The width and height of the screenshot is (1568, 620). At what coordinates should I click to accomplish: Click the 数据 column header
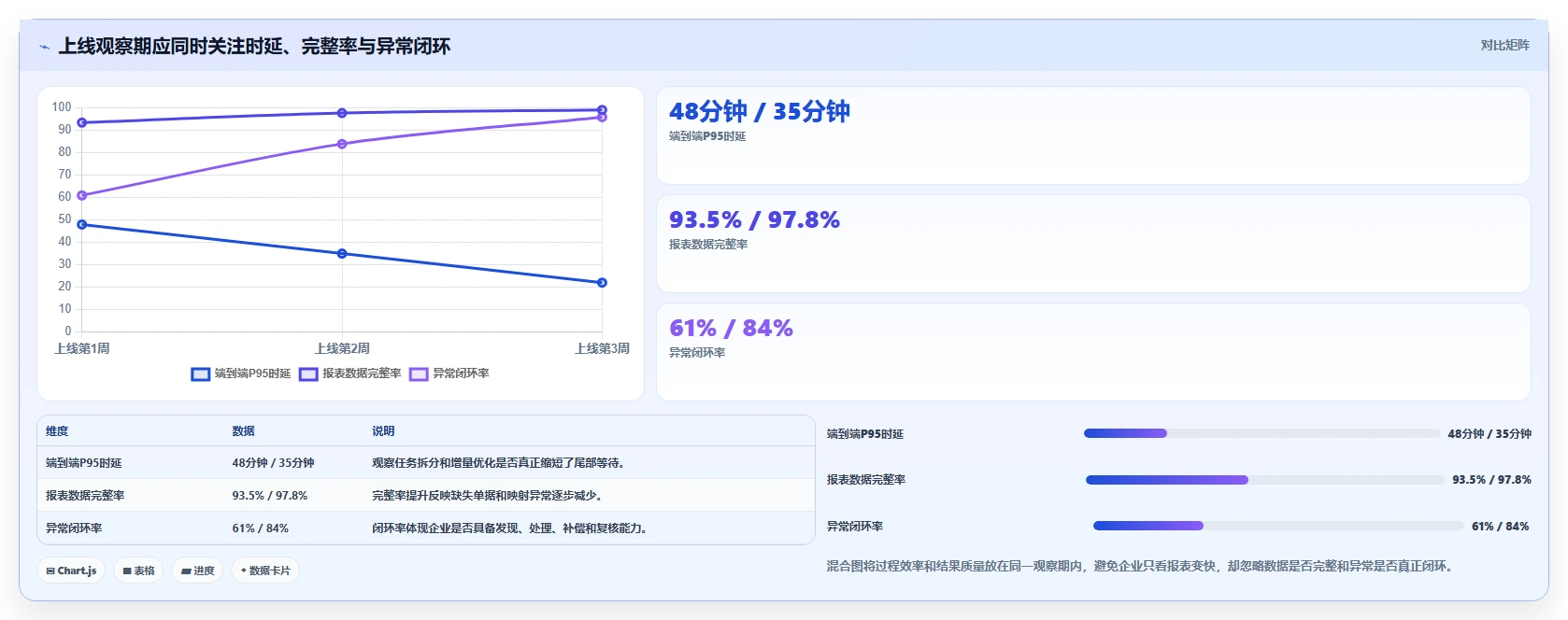tap(244, 431)
